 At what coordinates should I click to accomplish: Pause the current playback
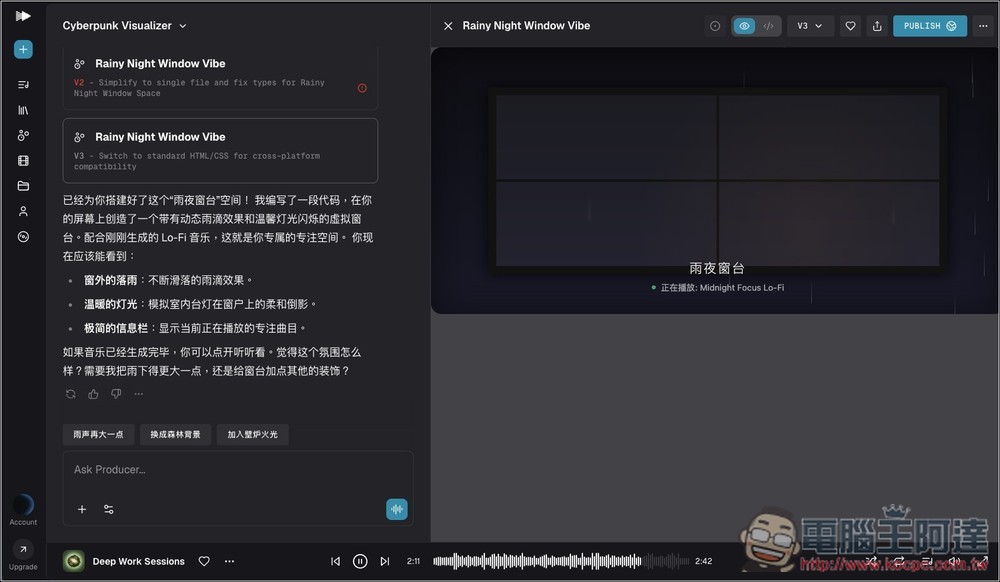coord(360,562)
